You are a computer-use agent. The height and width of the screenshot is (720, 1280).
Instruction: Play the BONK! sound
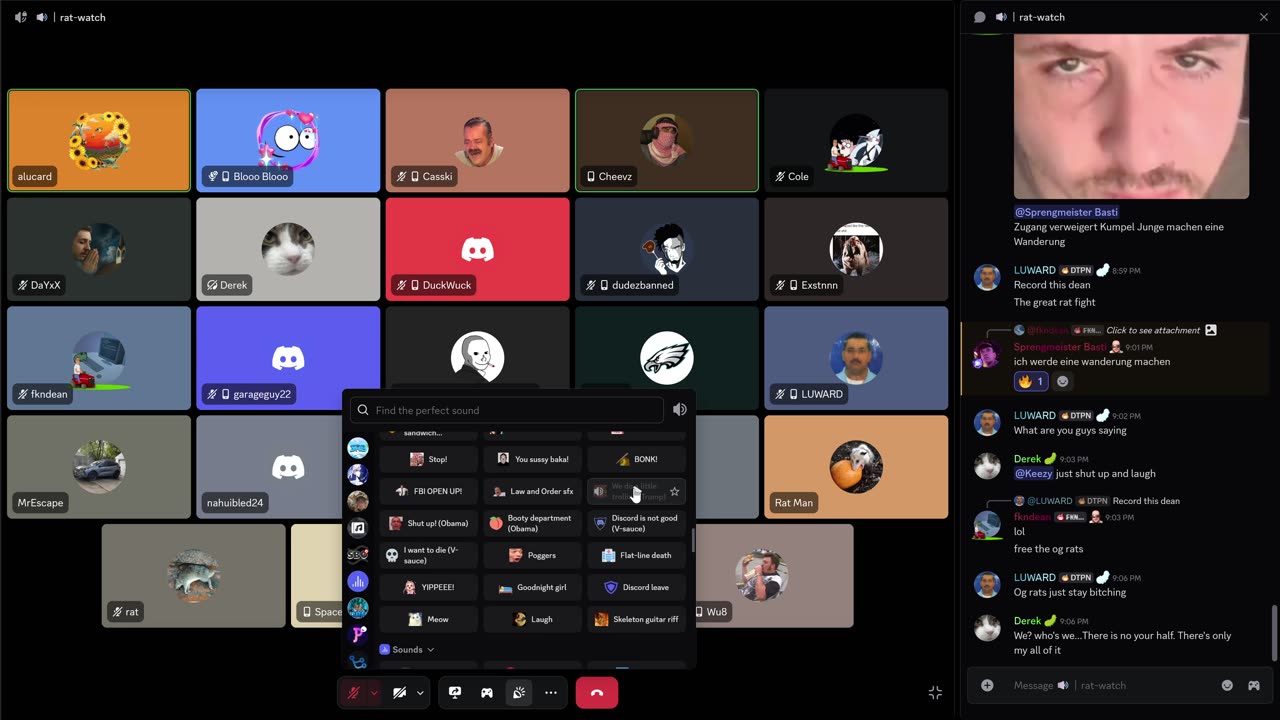pyautogui.click(x=635, y=459)
